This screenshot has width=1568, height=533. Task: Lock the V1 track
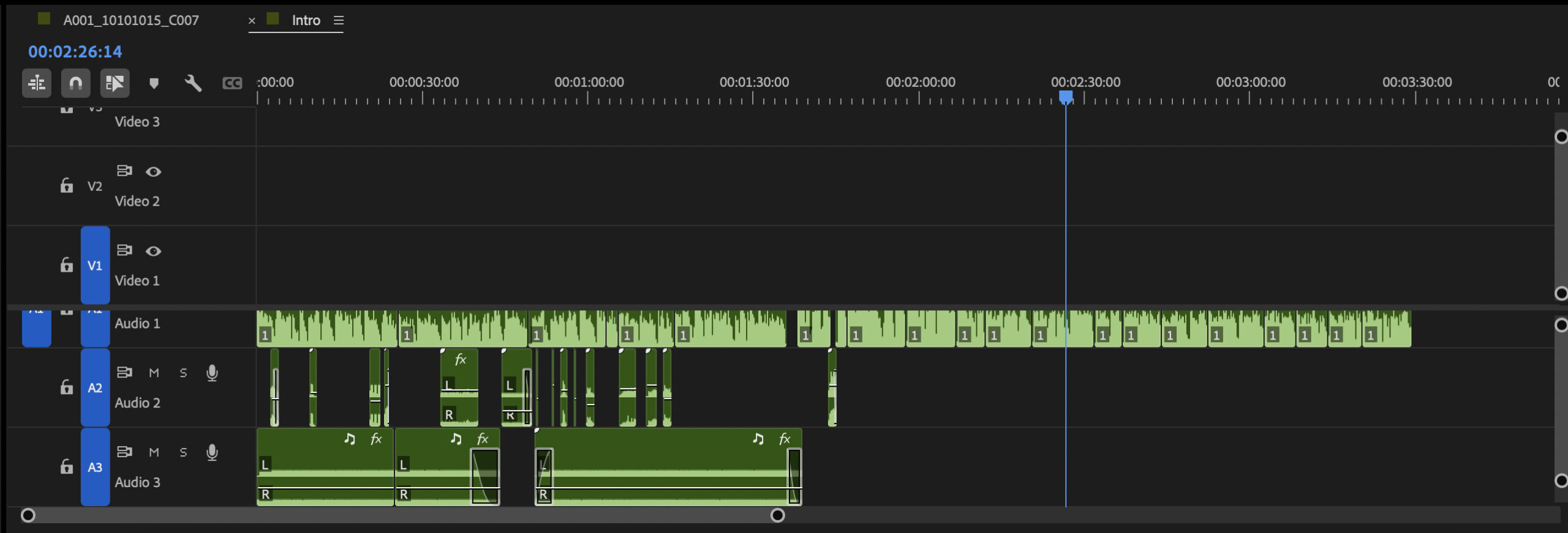click(x=66, y=265)
